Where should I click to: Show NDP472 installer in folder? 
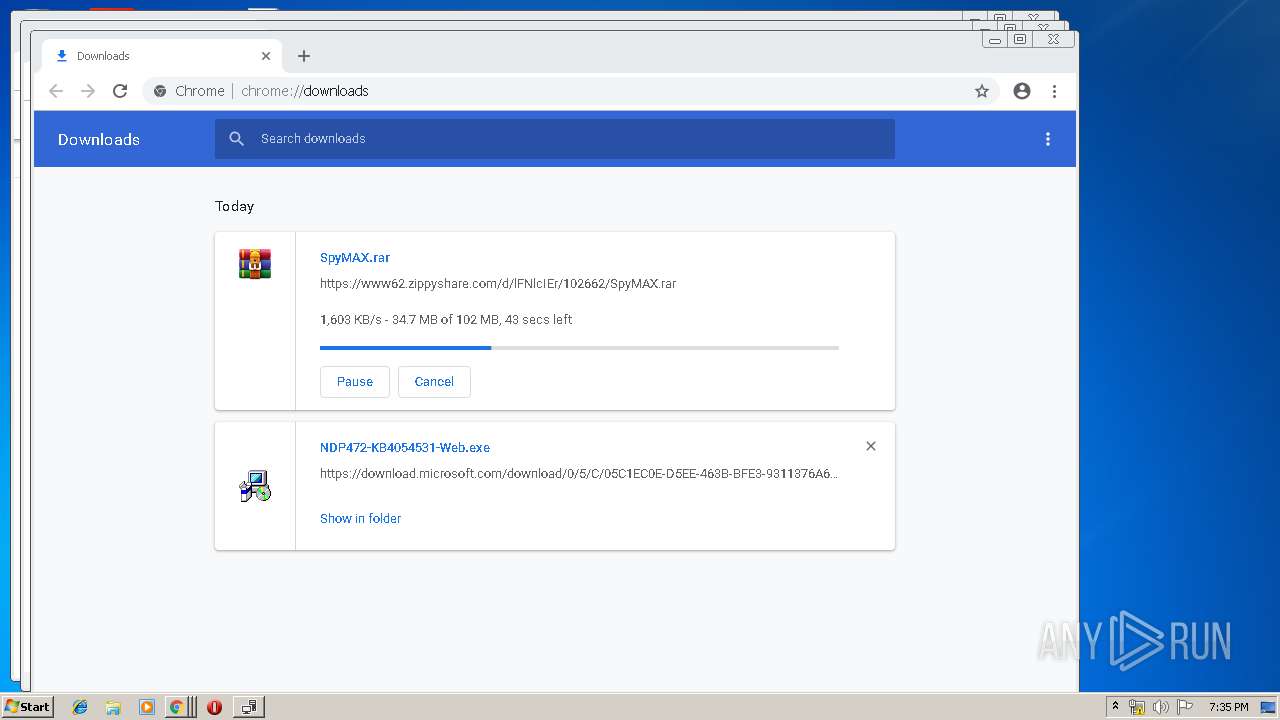(x=360, y=518)
